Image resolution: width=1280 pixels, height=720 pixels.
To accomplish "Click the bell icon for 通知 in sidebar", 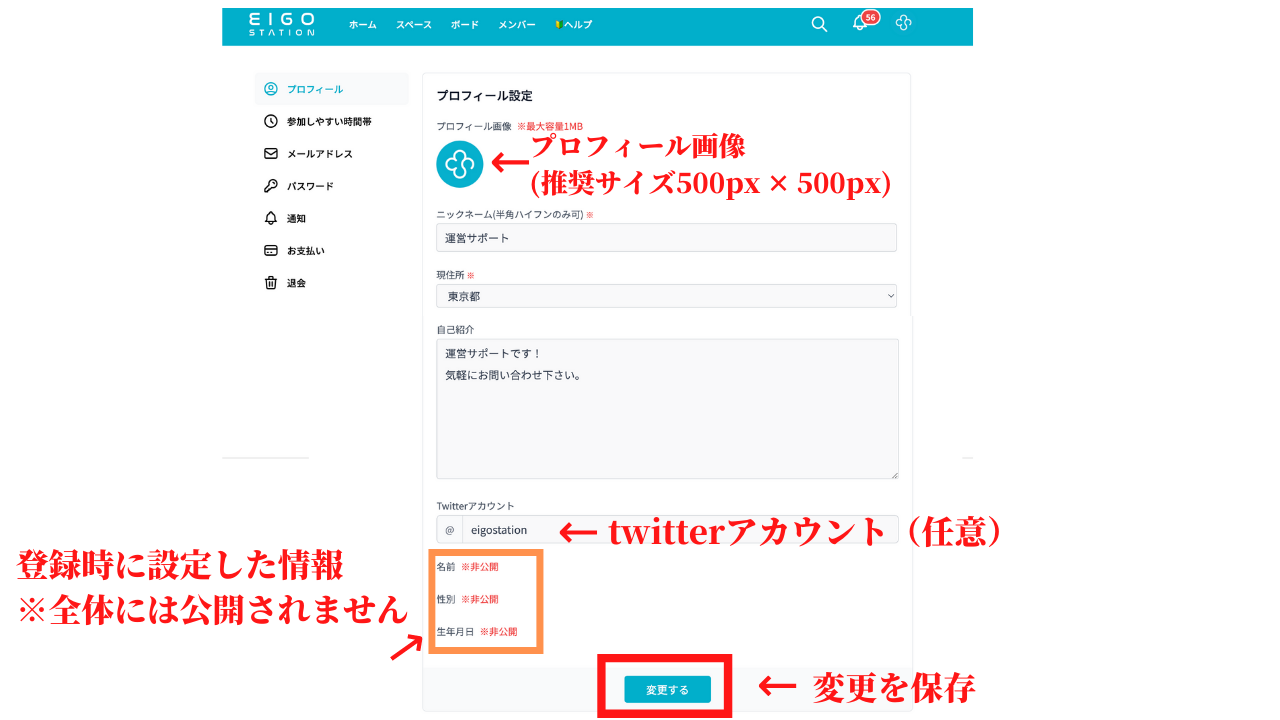I will coord(271,218).
